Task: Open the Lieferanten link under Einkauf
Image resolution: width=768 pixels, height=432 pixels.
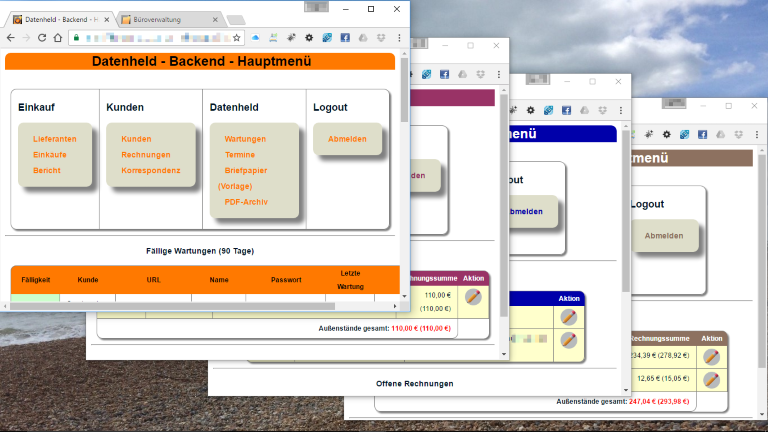Action: click(x=54, y=139)
